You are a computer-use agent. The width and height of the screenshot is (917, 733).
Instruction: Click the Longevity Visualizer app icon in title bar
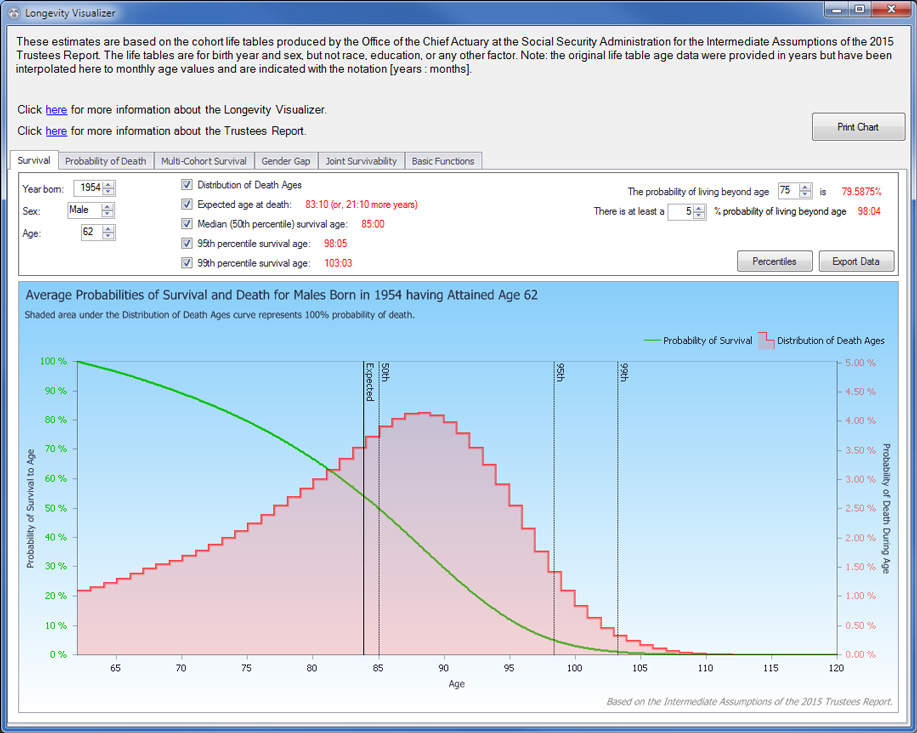pos(13,12)
